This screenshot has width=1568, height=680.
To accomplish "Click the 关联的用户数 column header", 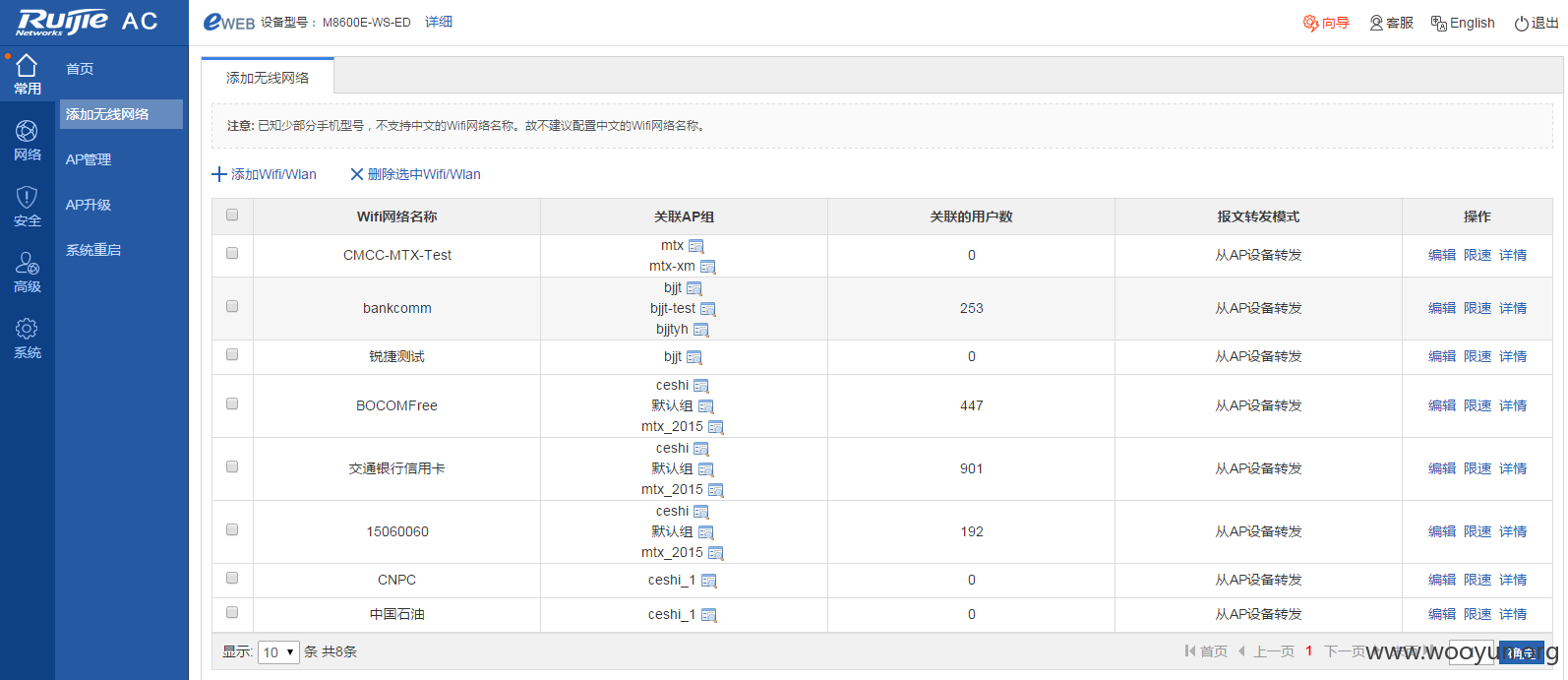I will [972, 216].
